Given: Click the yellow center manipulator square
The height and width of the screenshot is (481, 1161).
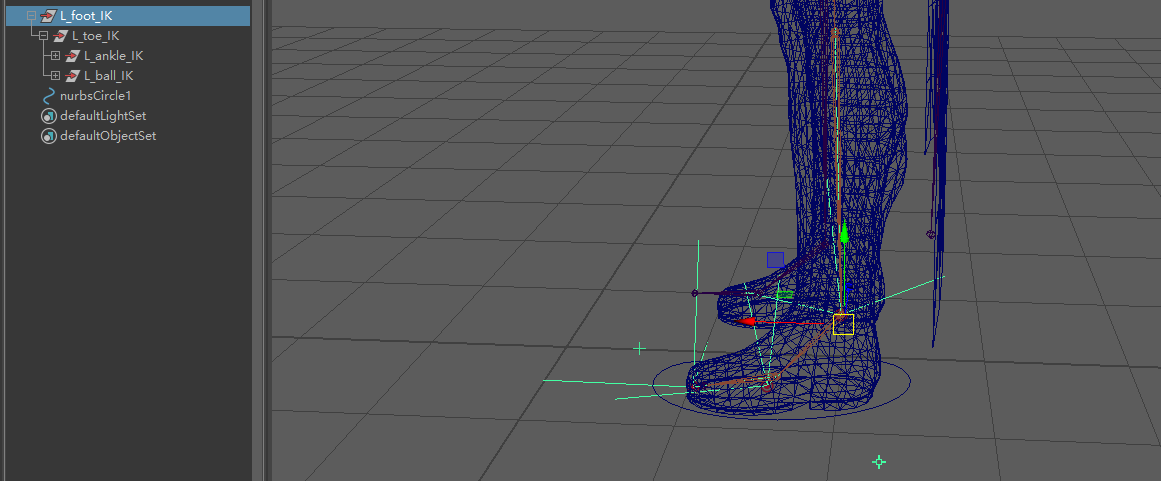Looking at the screenshot, I should [843, 324].
